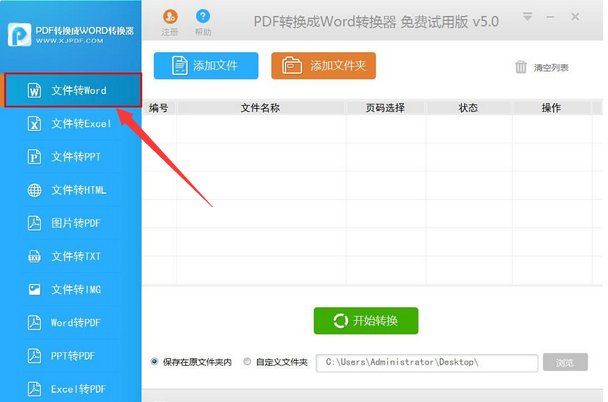The height and width of the screenshot is (402, 608).
Task: Click the Excel X icon in sidebar
Action: (35, 124)
